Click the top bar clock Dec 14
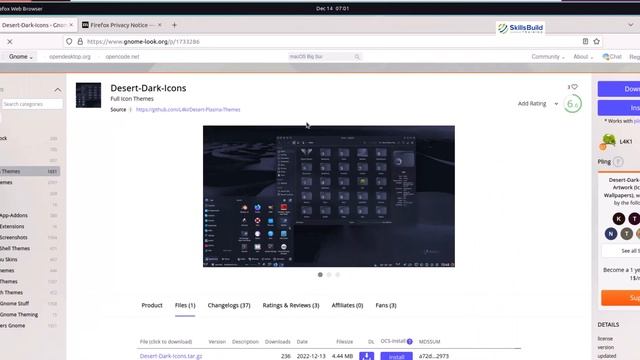Image resolution: width=640 pixels, height=360 pixels. click(332, 8)
